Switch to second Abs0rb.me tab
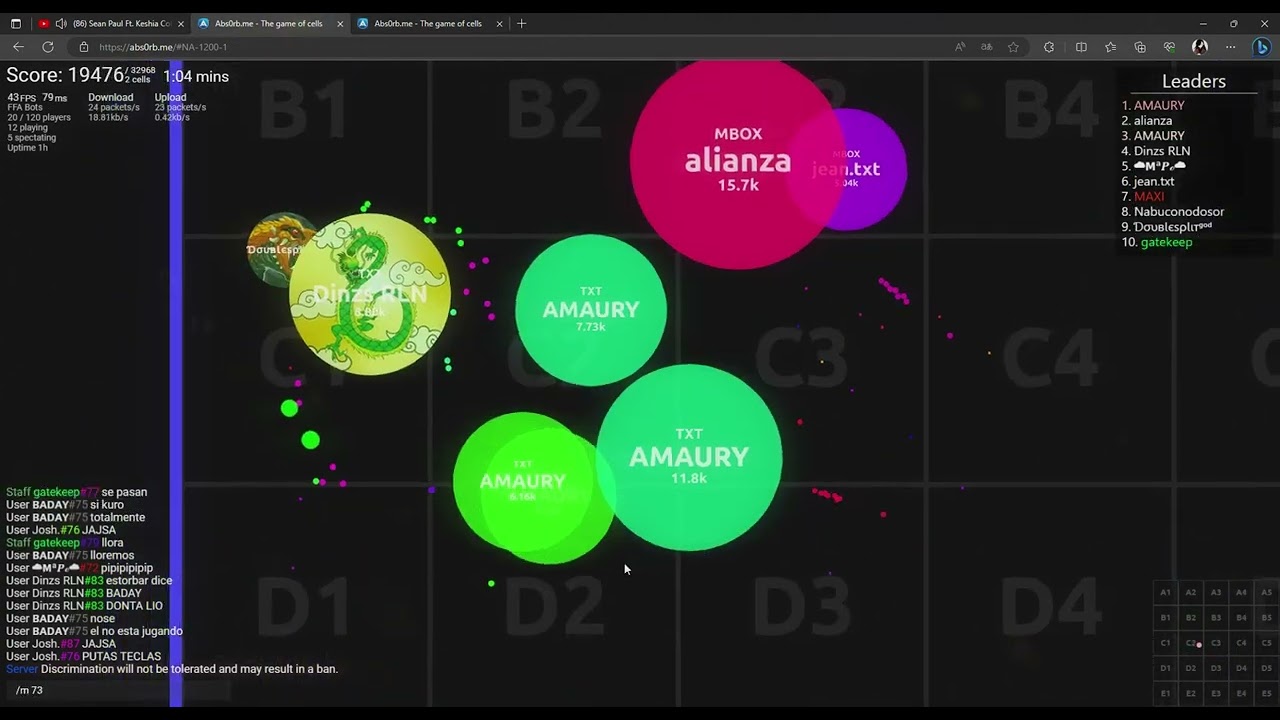 (428, 23)
